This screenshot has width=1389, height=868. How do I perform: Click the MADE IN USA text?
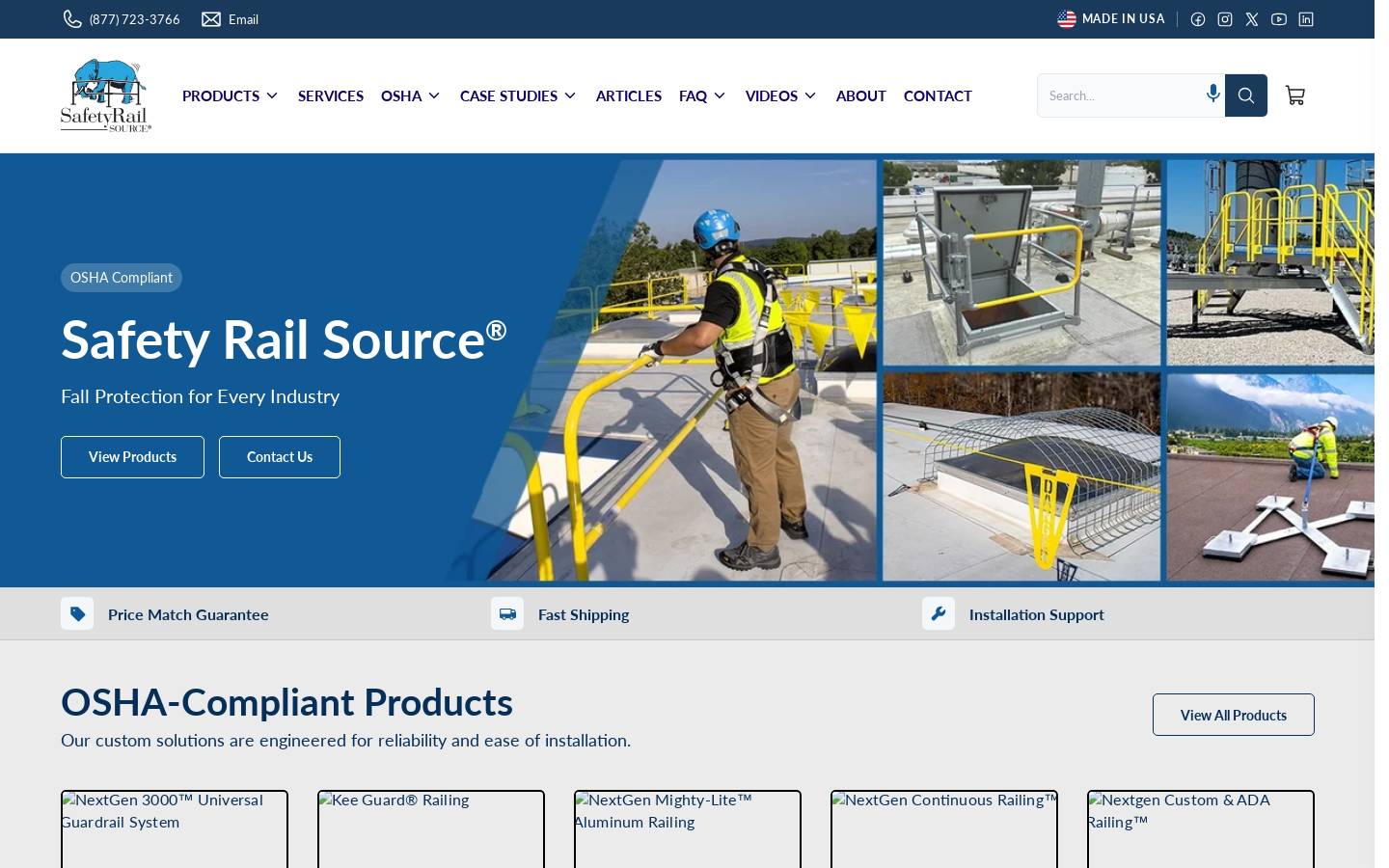pos(1123,18)
